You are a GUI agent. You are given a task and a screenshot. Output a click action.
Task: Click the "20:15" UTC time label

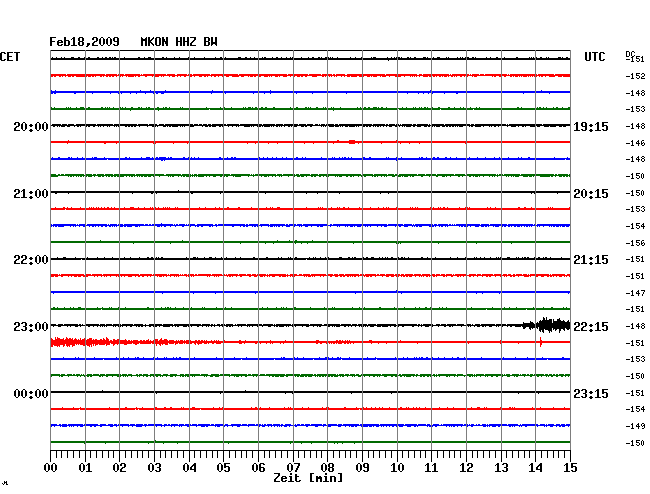tap(591, 194)
